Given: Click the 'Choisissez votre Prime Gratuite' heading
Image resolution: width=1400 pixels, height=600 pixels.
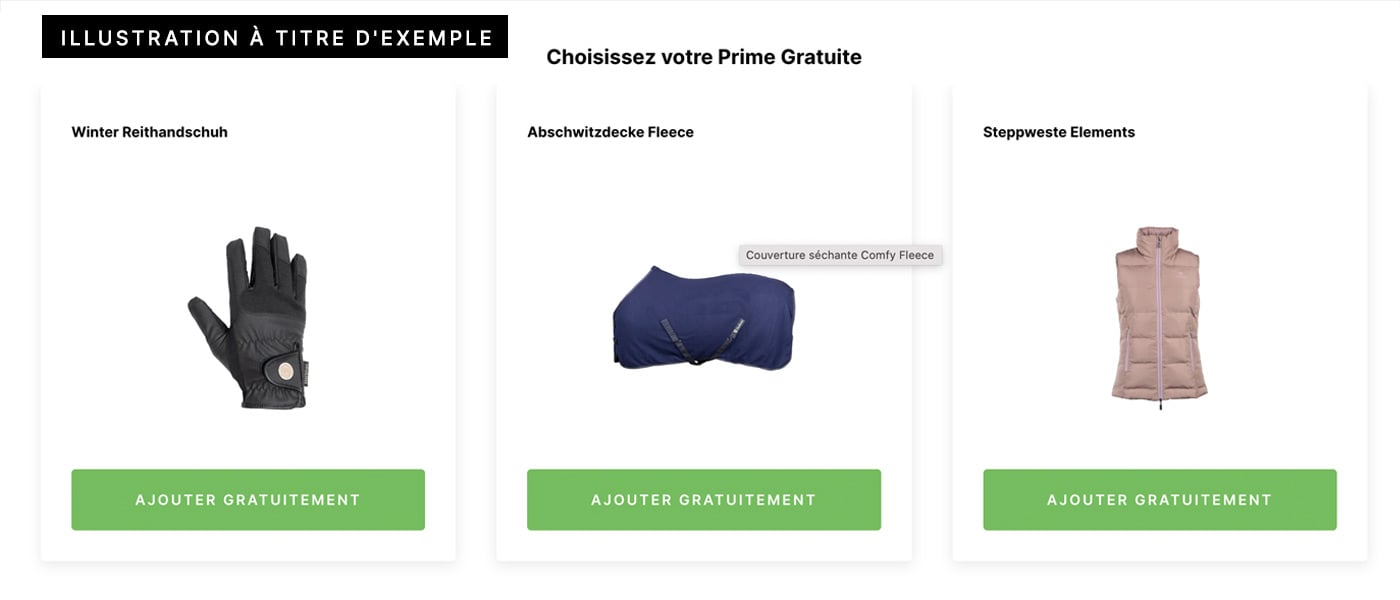Looking at the screenshot, I should [704, 57].
